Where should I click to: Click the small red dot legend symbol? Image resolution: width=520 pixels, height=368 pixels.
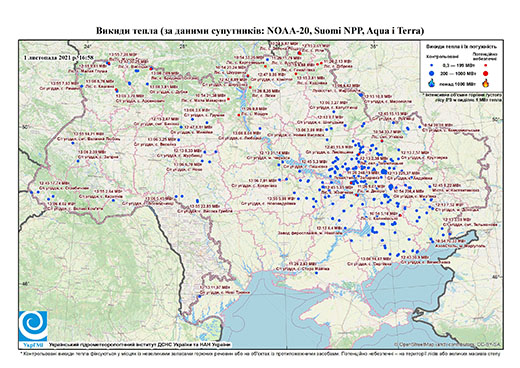click(485, 66)
